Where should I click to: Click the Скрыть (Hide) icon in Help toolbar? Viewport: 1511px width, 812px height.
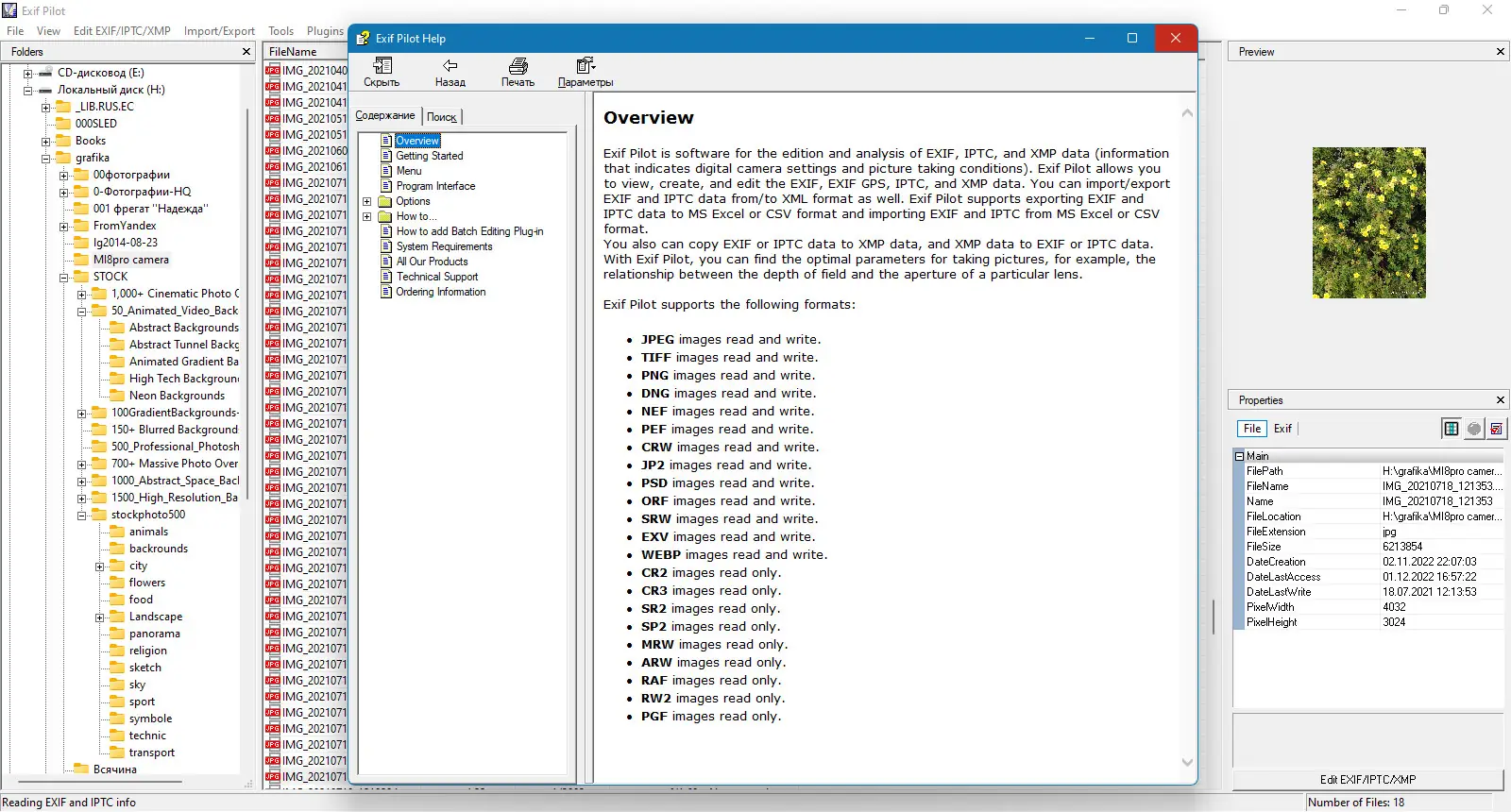pos(382,65)
